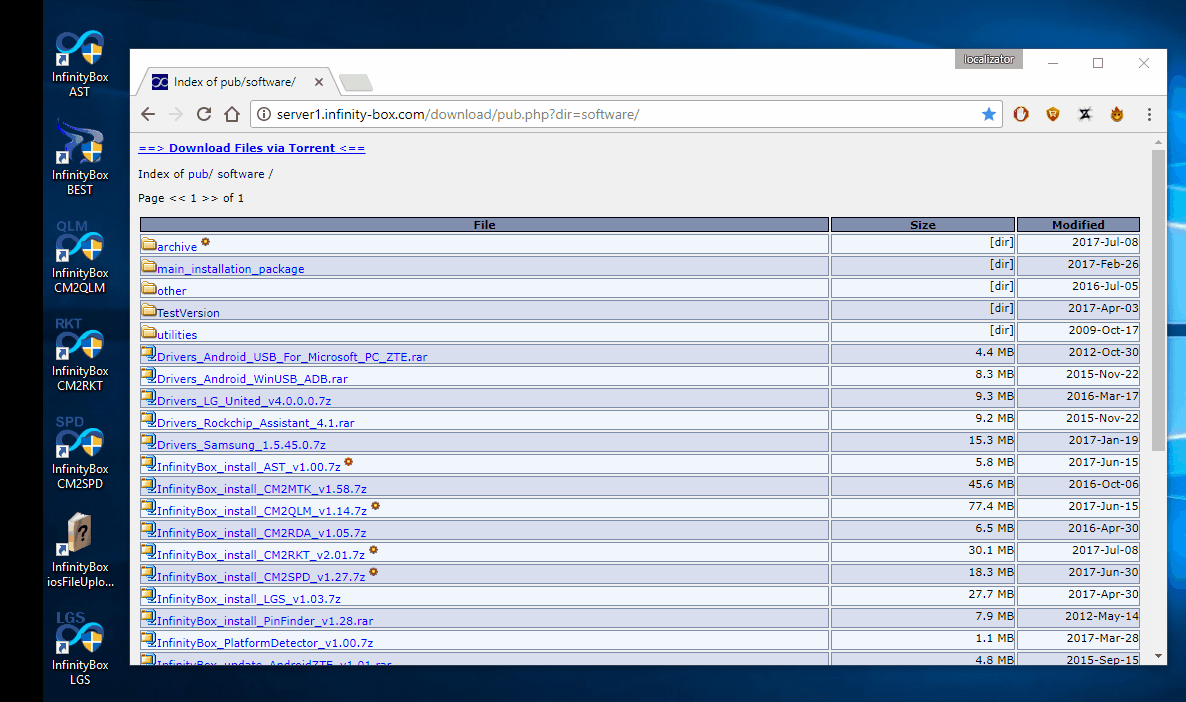Viewport: 1186px width, 702px height.
Task: Open the other directory link
Action: tap(172, 290)
